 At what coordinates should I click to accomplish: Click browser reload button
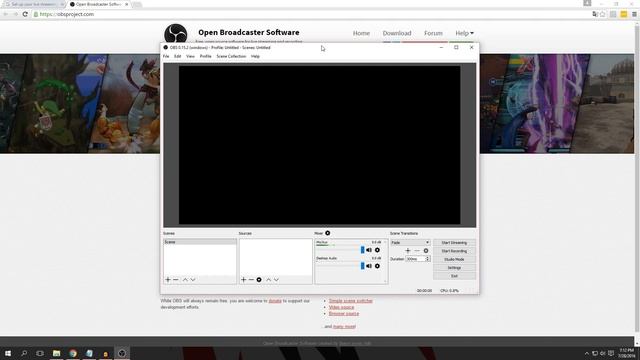25,14
